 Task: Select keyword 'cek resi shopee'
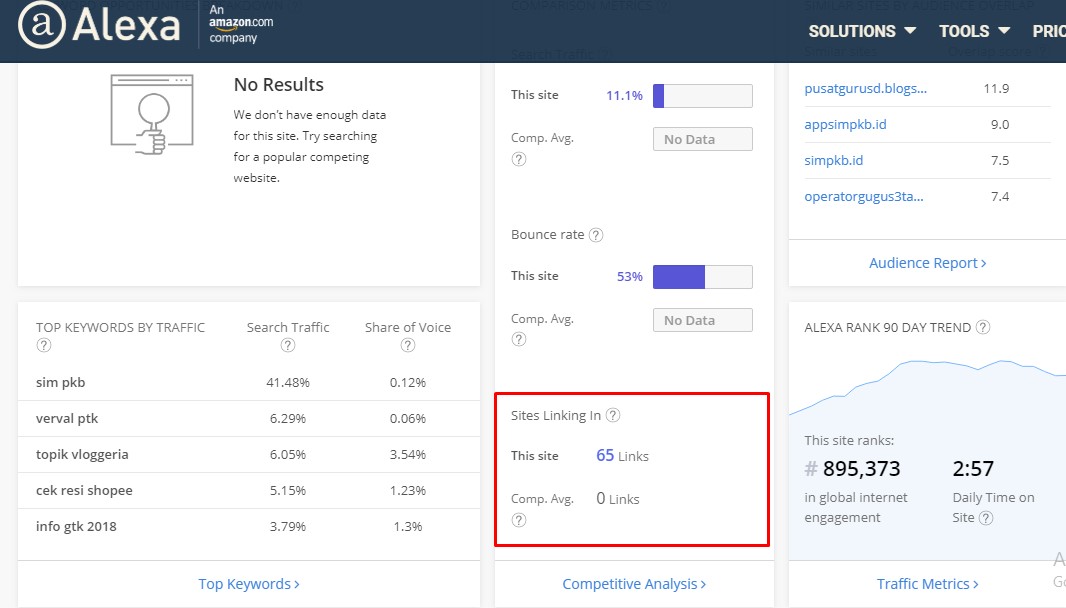[x=84, y=490]
